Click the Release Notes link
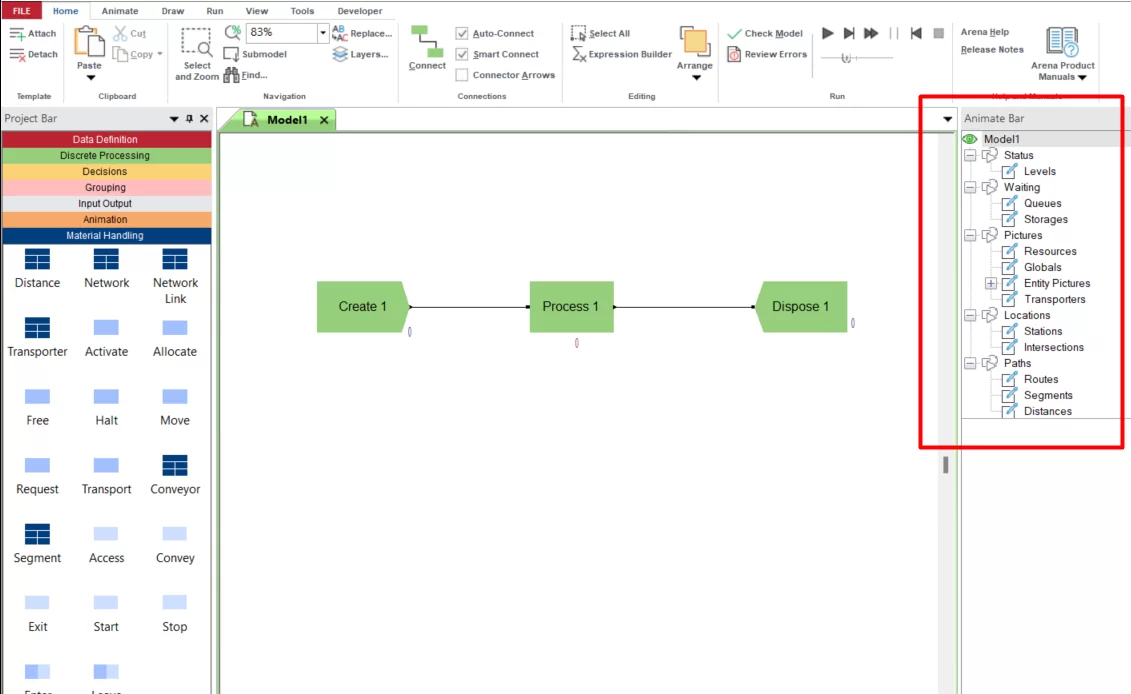The height and width of the screenshot is (694, 1131). click(992, 50)
